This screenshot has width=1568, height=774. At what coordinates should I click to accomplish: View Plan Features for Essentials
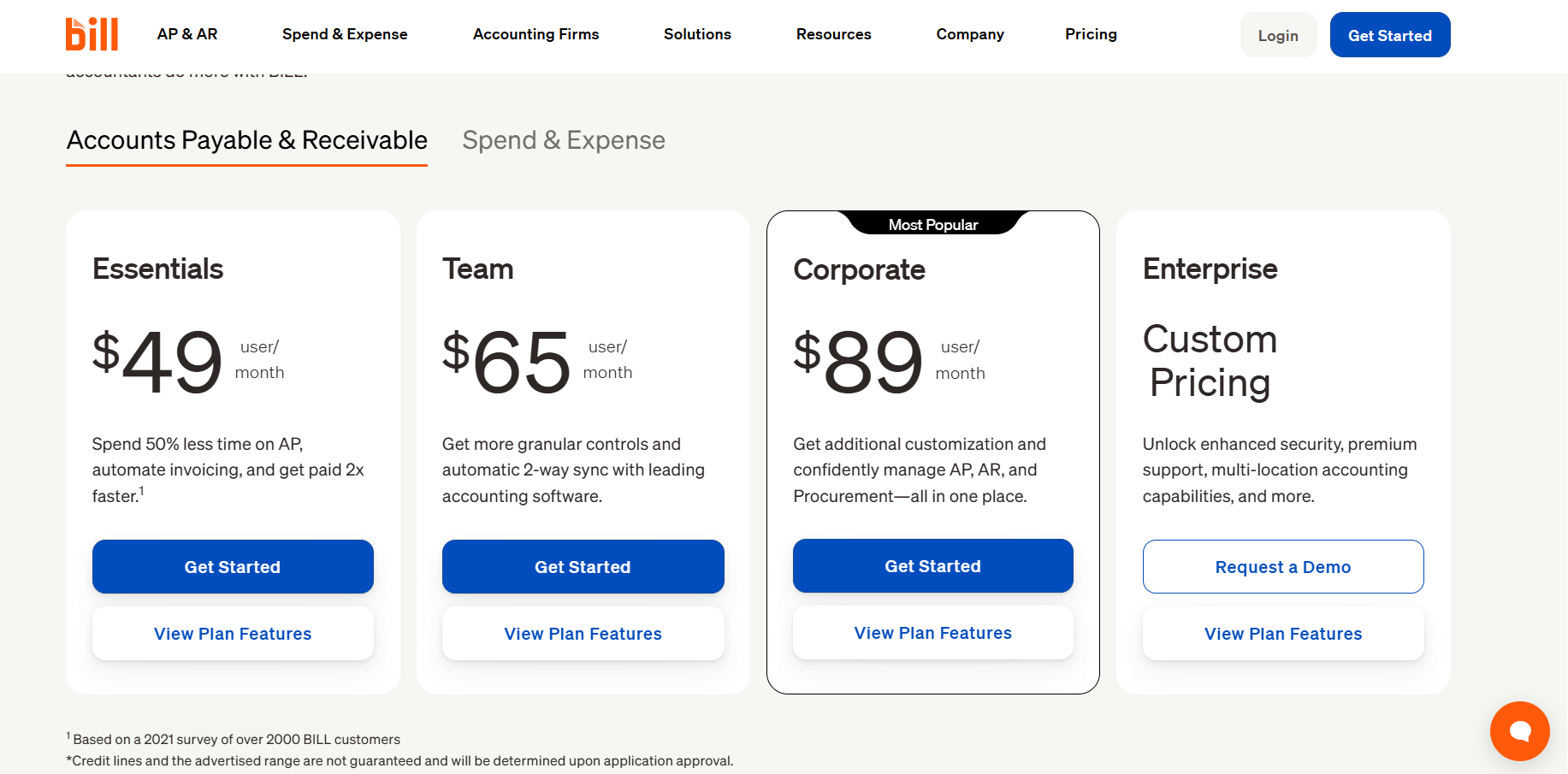(x=233, y=634)
